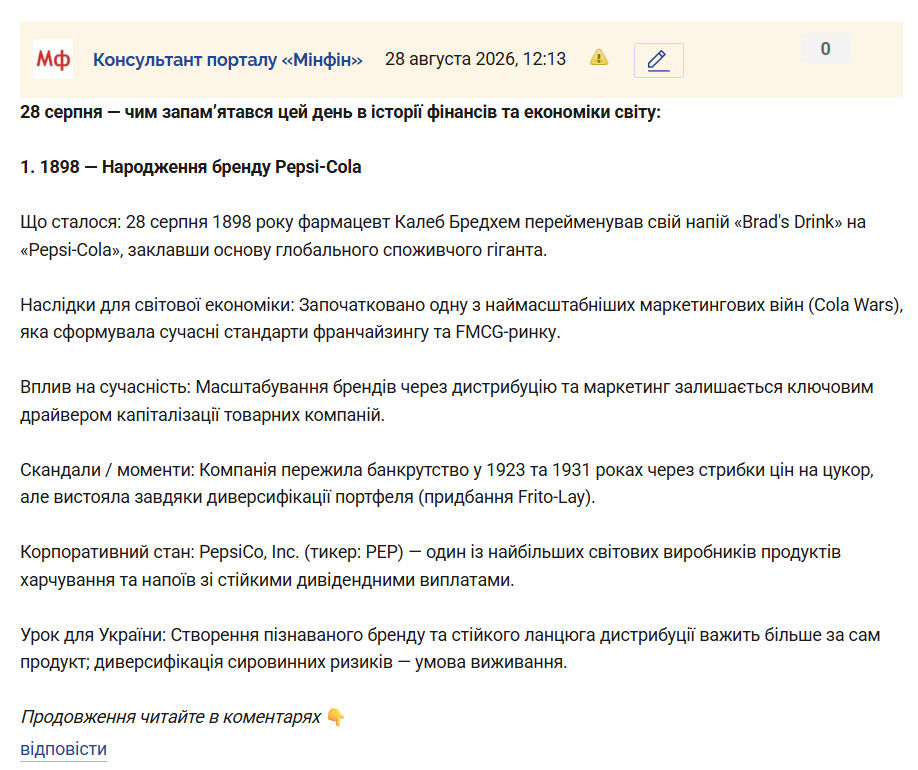Click the відповісти reply link
This screenshot has height=770, width=918.
click(x=63, y=749)
